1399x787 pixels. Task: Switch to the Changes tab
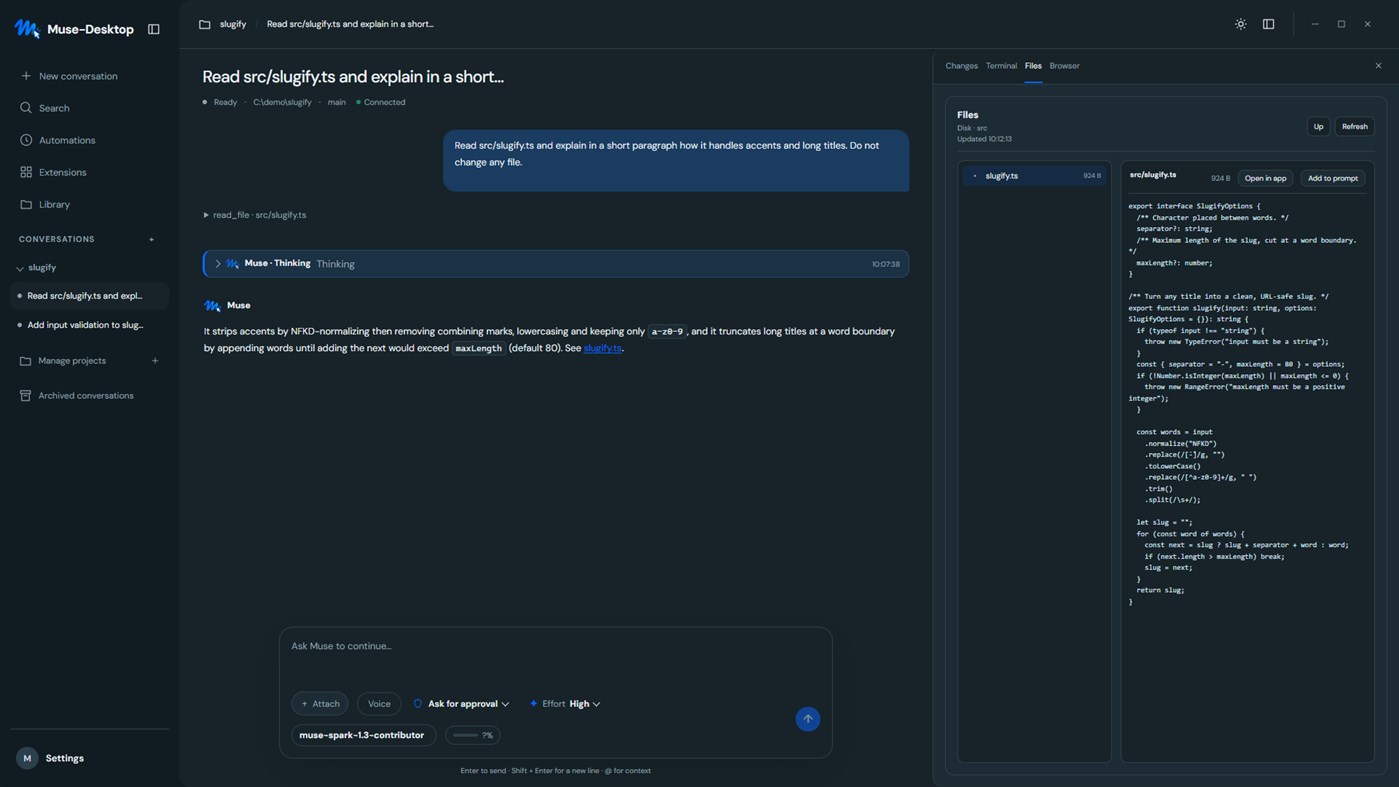coord(961,66)
